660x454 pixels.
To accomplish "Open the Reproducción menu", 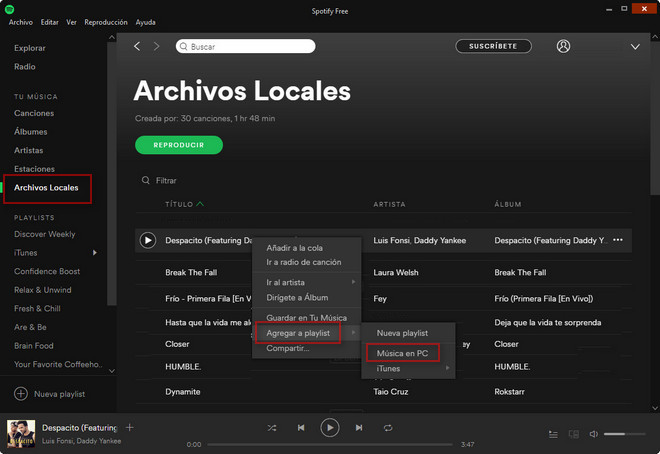I will 106,22.
